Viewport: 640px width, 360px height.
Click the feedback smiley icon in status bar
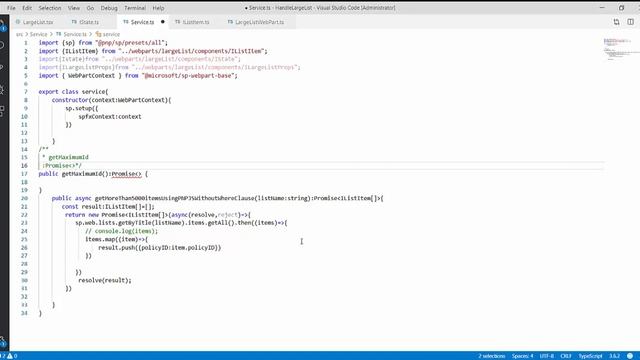pyautogui.click(x=630, y=356)
